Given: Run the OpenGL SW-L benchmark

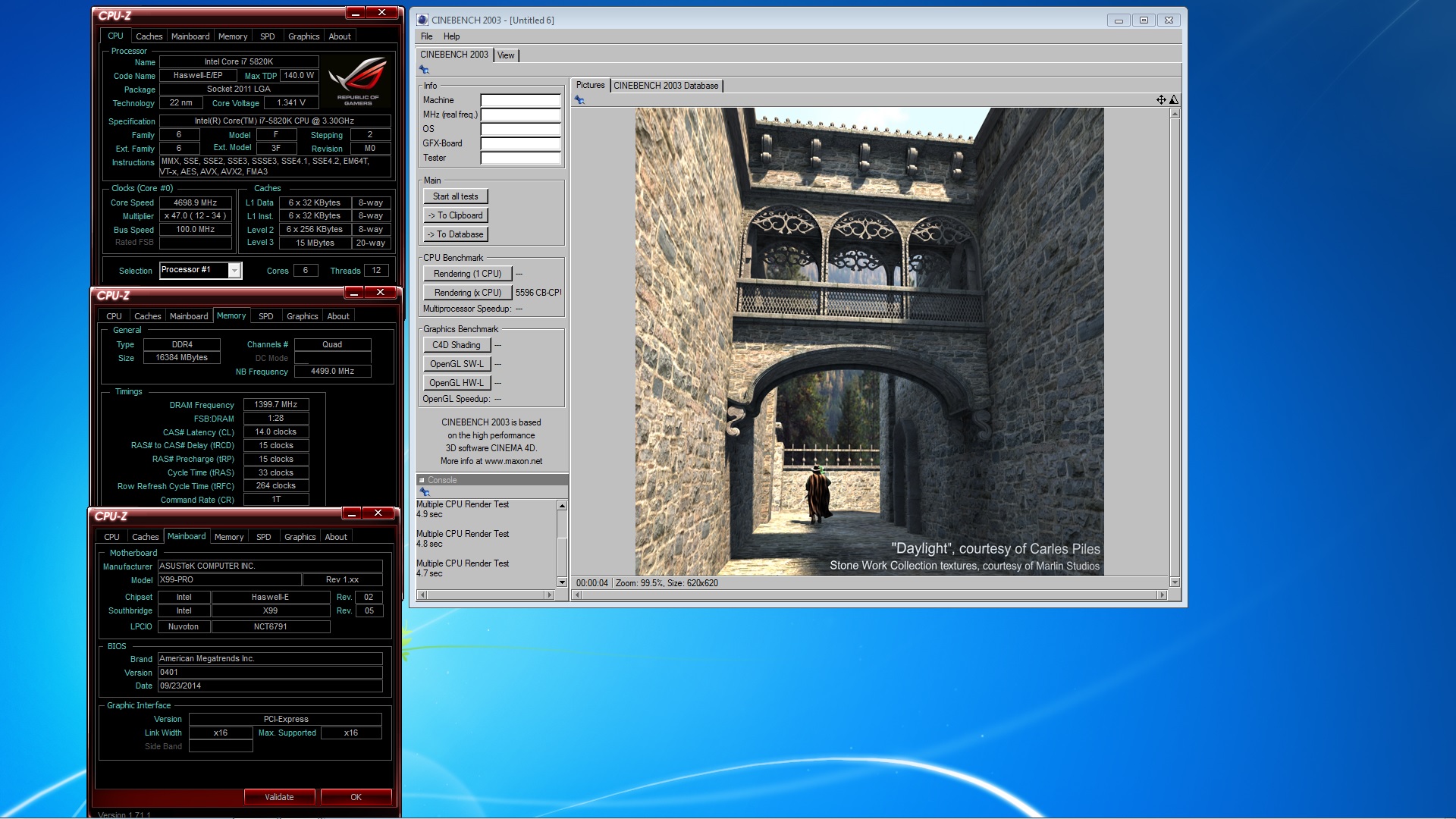Looking at the screenshot, I should [x=457, y=364].
